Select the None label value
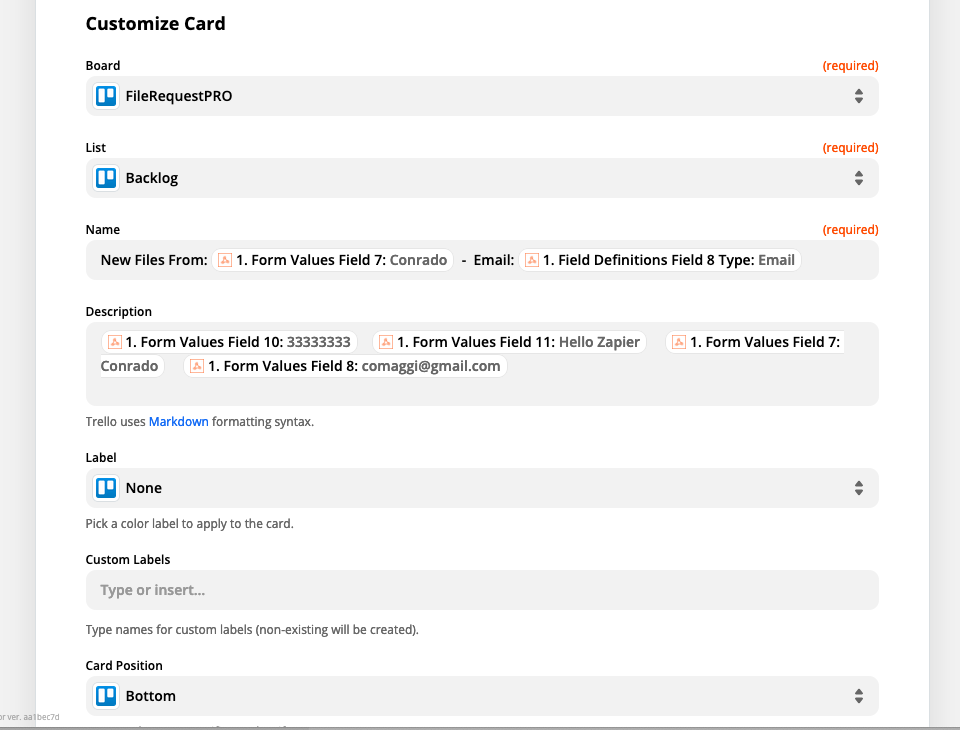The image size is (960, 730). coord(144,488)
